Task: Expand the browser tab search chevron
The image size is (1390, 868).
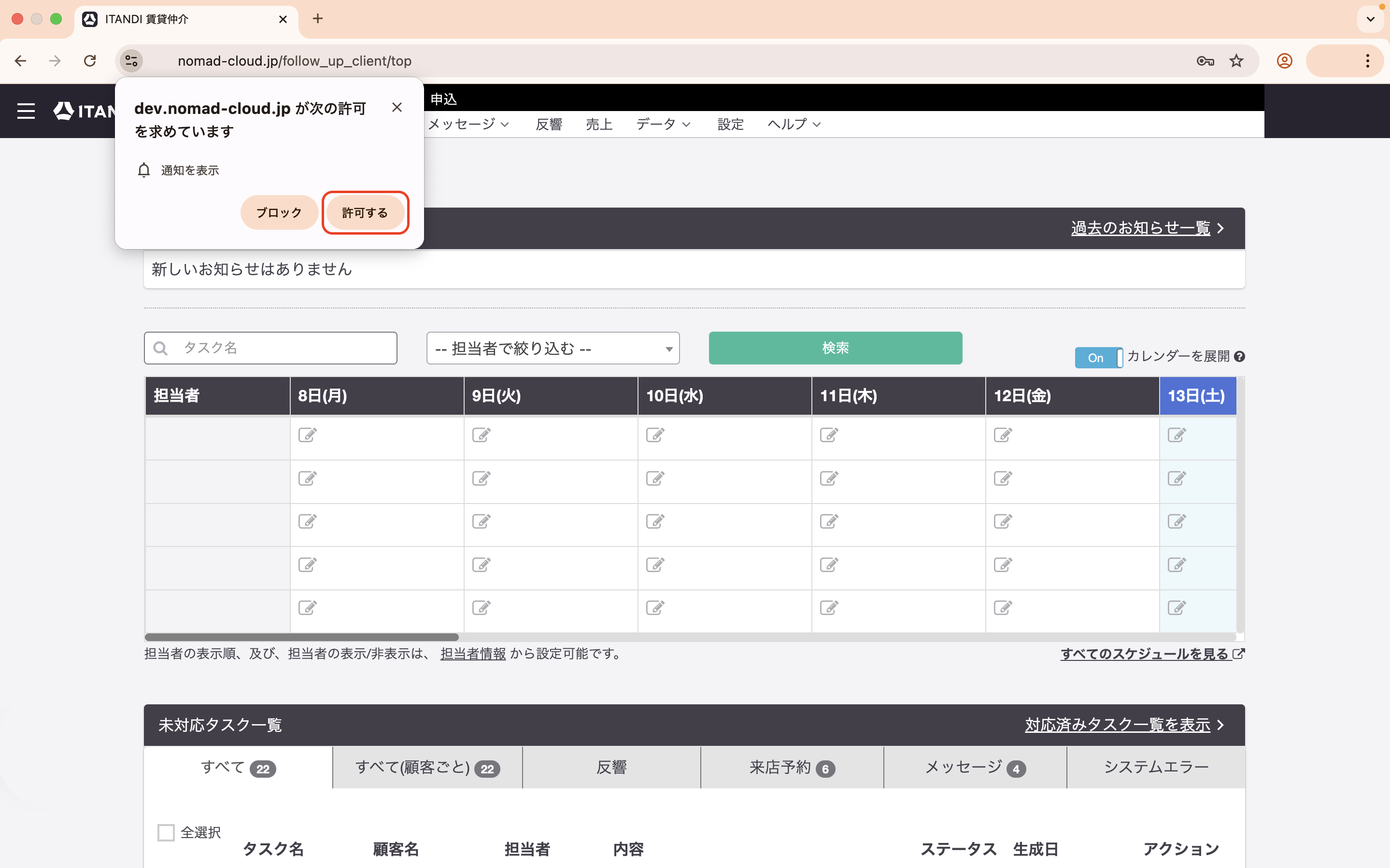Action: pyautogui.click(x=1371, y=19)
